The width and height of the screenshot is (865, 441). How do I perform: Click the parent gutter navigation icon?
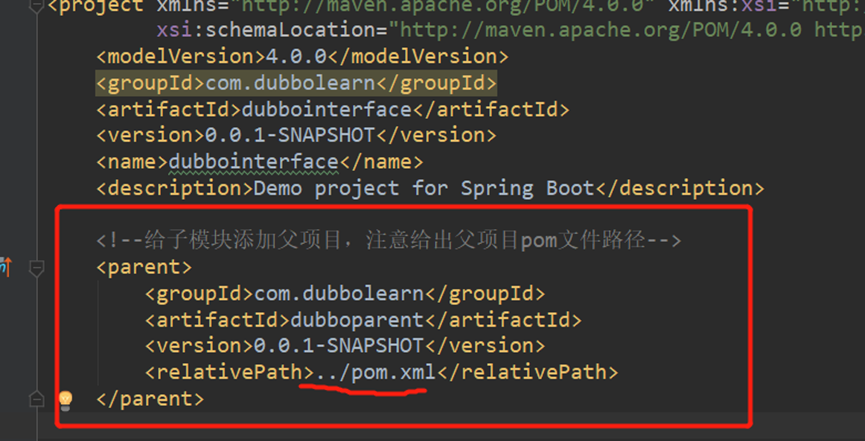(6, 267)
